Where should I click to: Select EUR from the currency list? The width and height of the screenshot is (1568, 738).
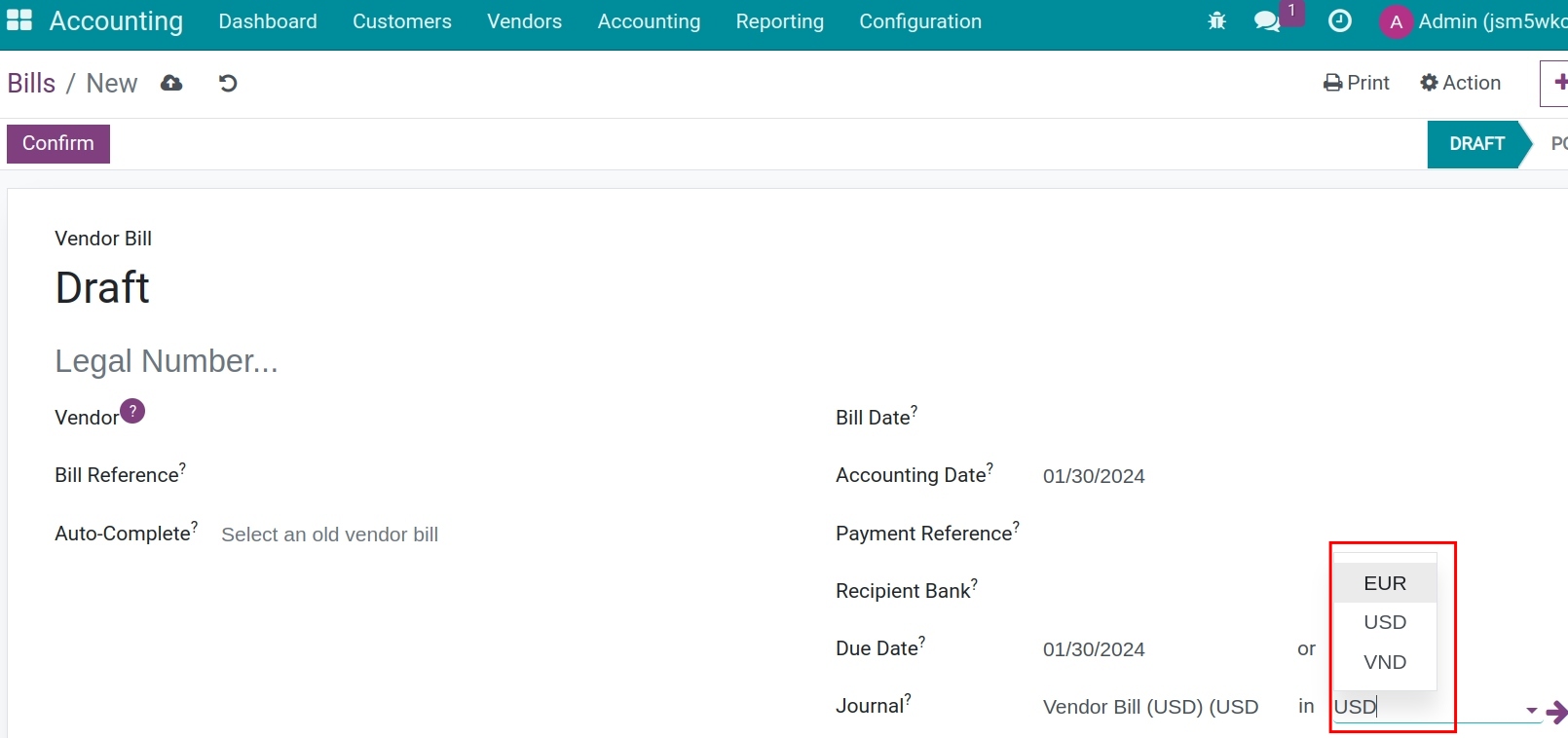[1384, 583]
